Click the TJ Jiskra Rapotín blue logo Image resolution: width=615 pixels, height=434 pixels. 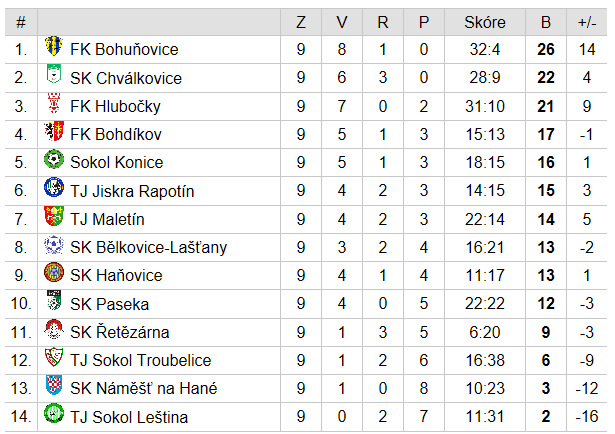coord(54,188)
